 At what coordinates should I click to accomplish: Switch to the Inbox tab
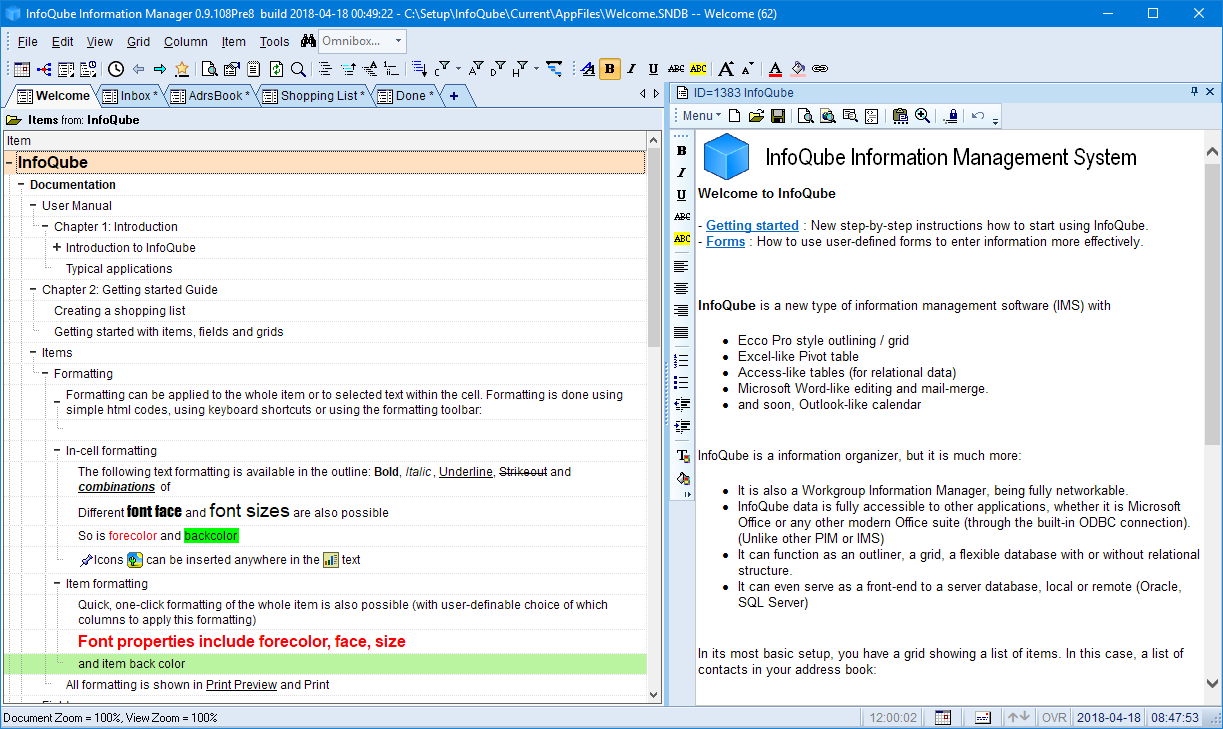[131, 96]
